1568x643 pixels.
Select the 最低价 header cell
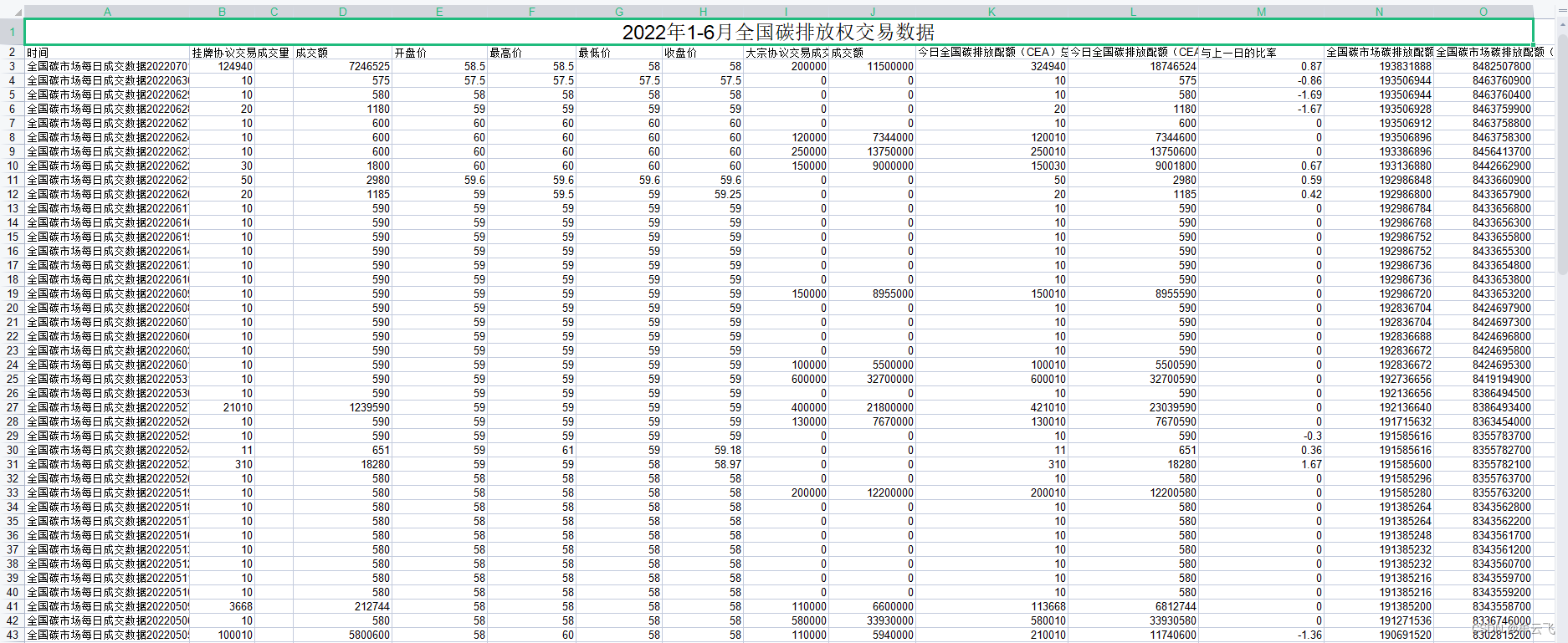click(619, 52)
